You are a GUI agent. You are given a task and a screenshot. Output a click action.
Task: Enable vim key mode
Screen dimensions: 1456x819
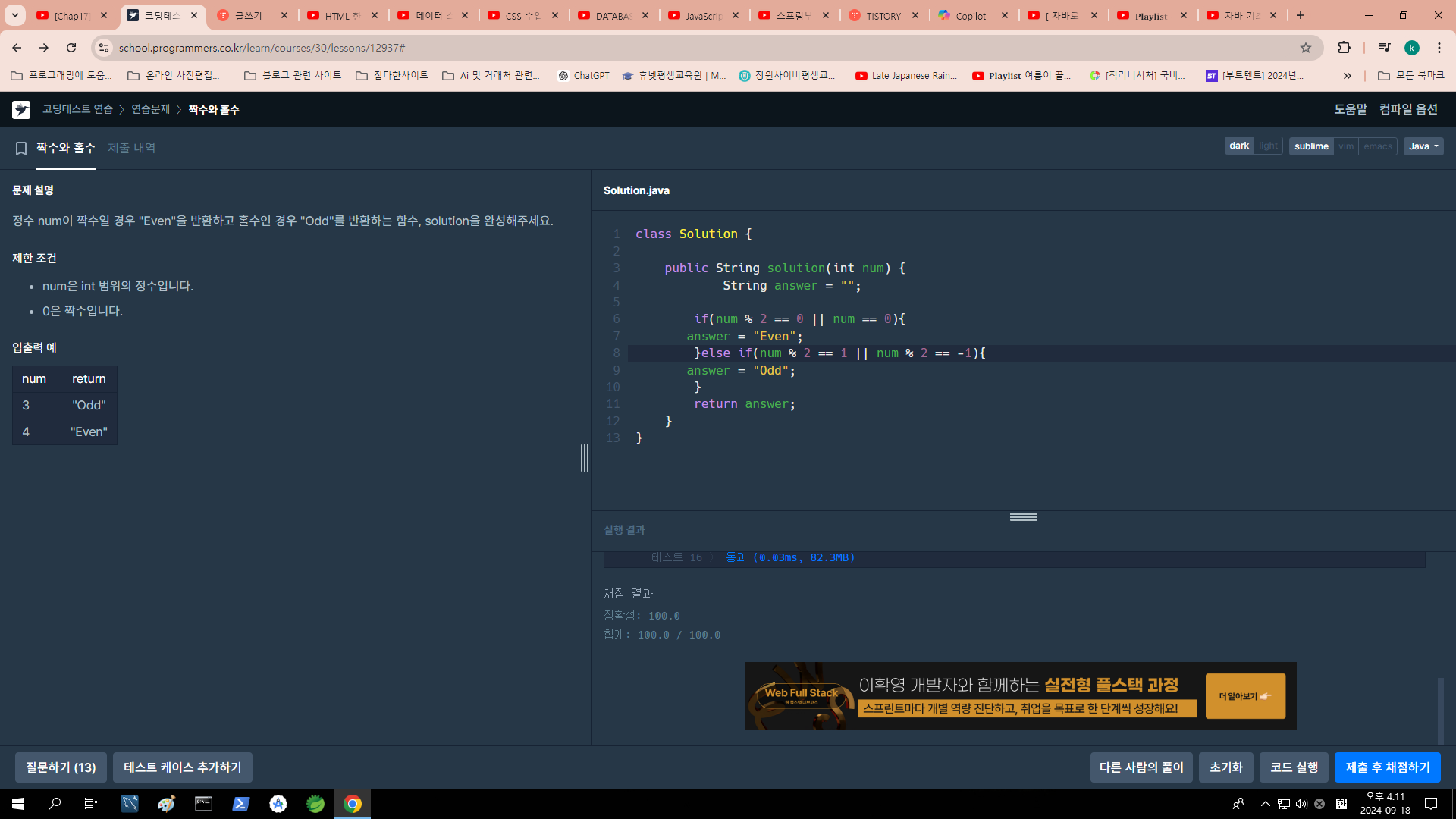(x=1346, y=146)
